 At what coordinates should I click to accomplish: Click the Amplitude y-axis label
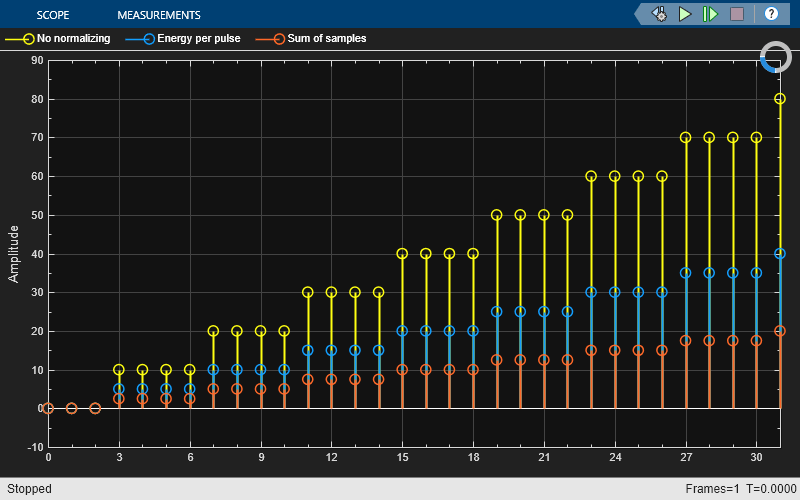click(x=14, y=253)
